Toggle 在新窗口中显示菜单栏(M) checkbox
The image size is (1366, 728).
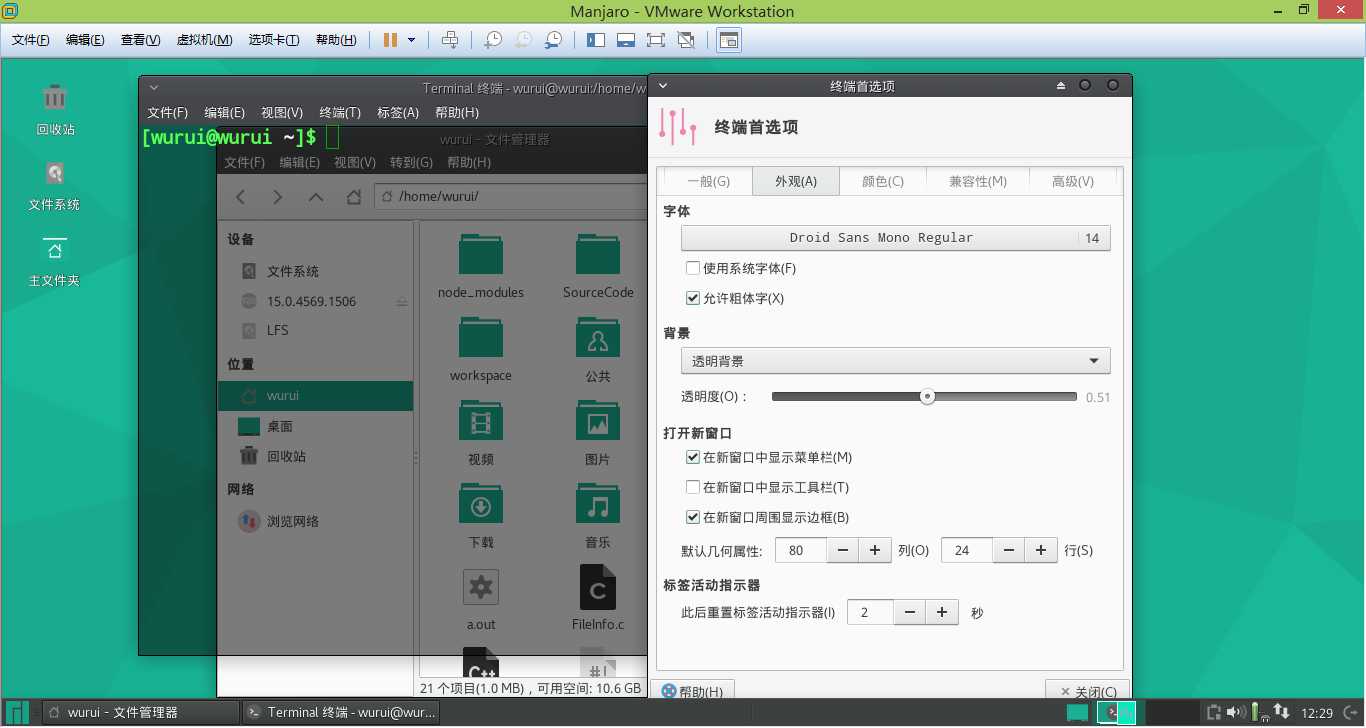pos(693,457)
